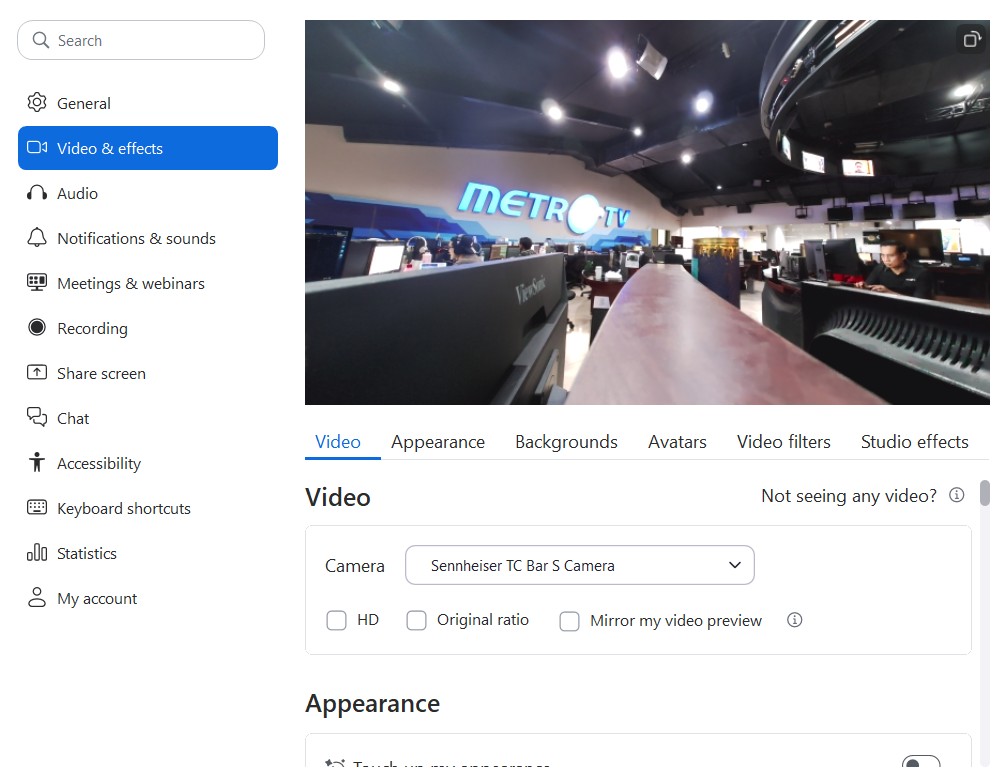This screenshot has height=772, width=1006.
Task: Click the Audio headphones icon
Action: point(37,193)
